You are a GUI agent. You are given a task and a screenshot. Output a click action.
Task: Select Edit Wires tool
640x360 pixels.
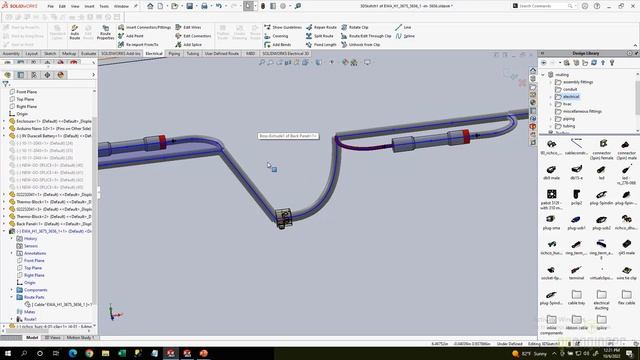point(188,27)
